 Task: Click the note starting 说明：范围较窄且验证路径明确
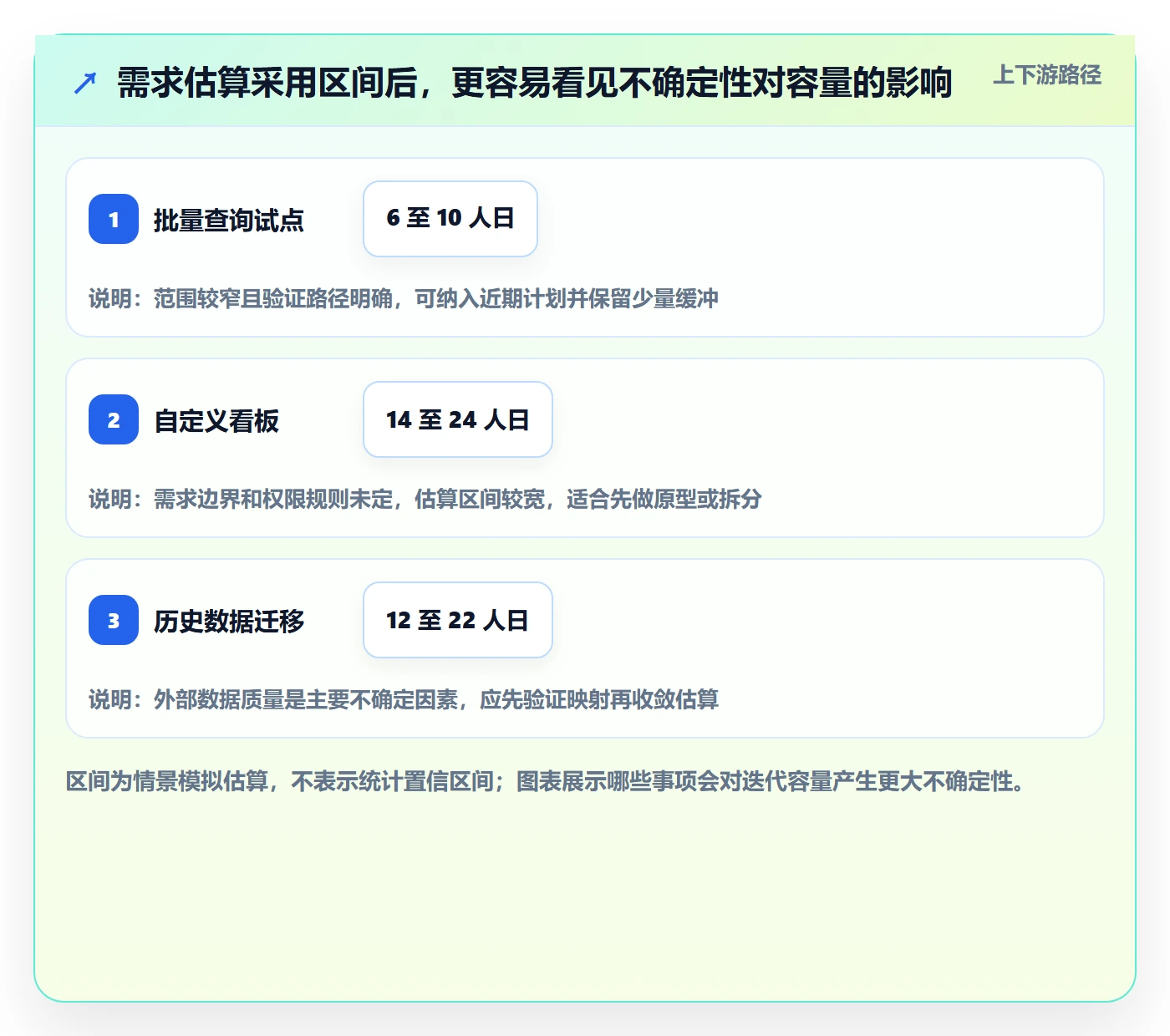coord(404,298)
